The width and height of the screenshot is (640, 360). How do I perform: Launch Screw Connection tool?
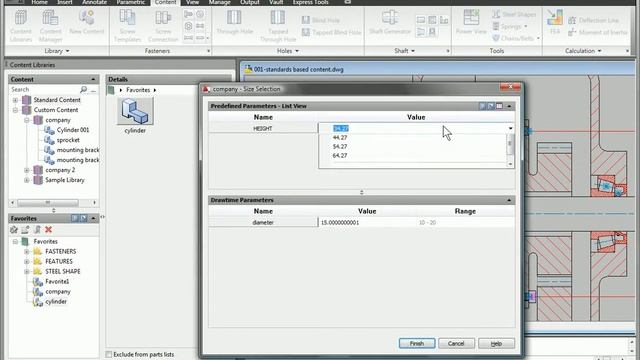pos(163,26)
